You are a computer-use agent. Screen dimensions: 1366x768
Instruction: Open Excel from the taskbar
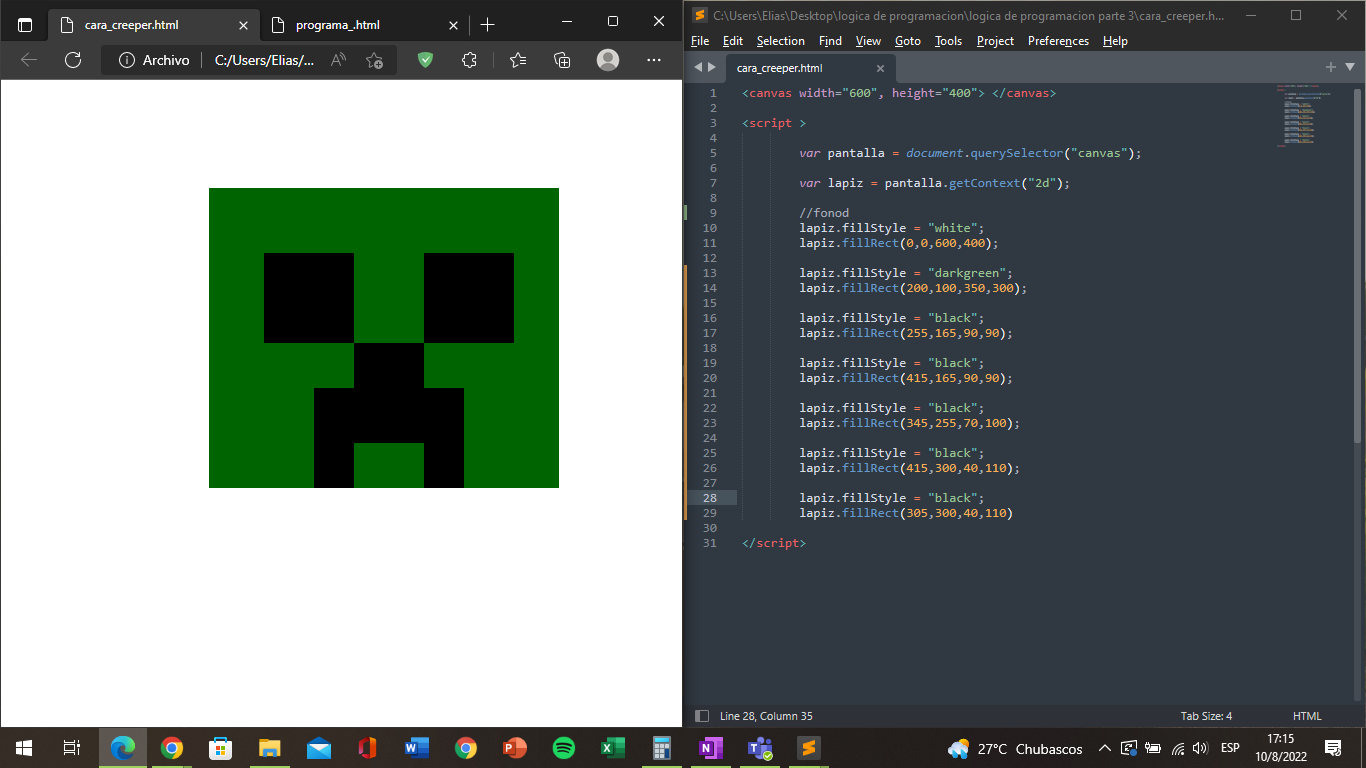[x=612, y=748]
